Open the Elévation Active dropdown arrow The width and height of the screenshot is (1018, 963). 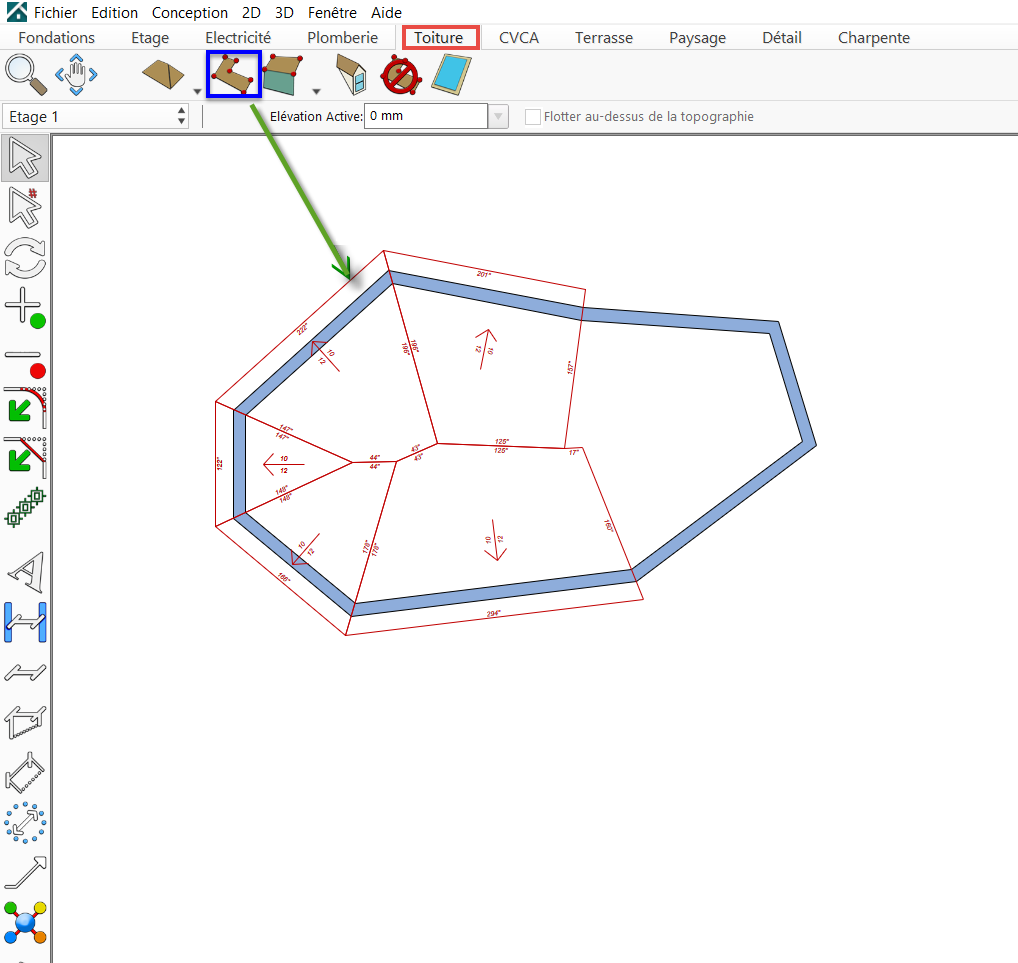(498, 117)
